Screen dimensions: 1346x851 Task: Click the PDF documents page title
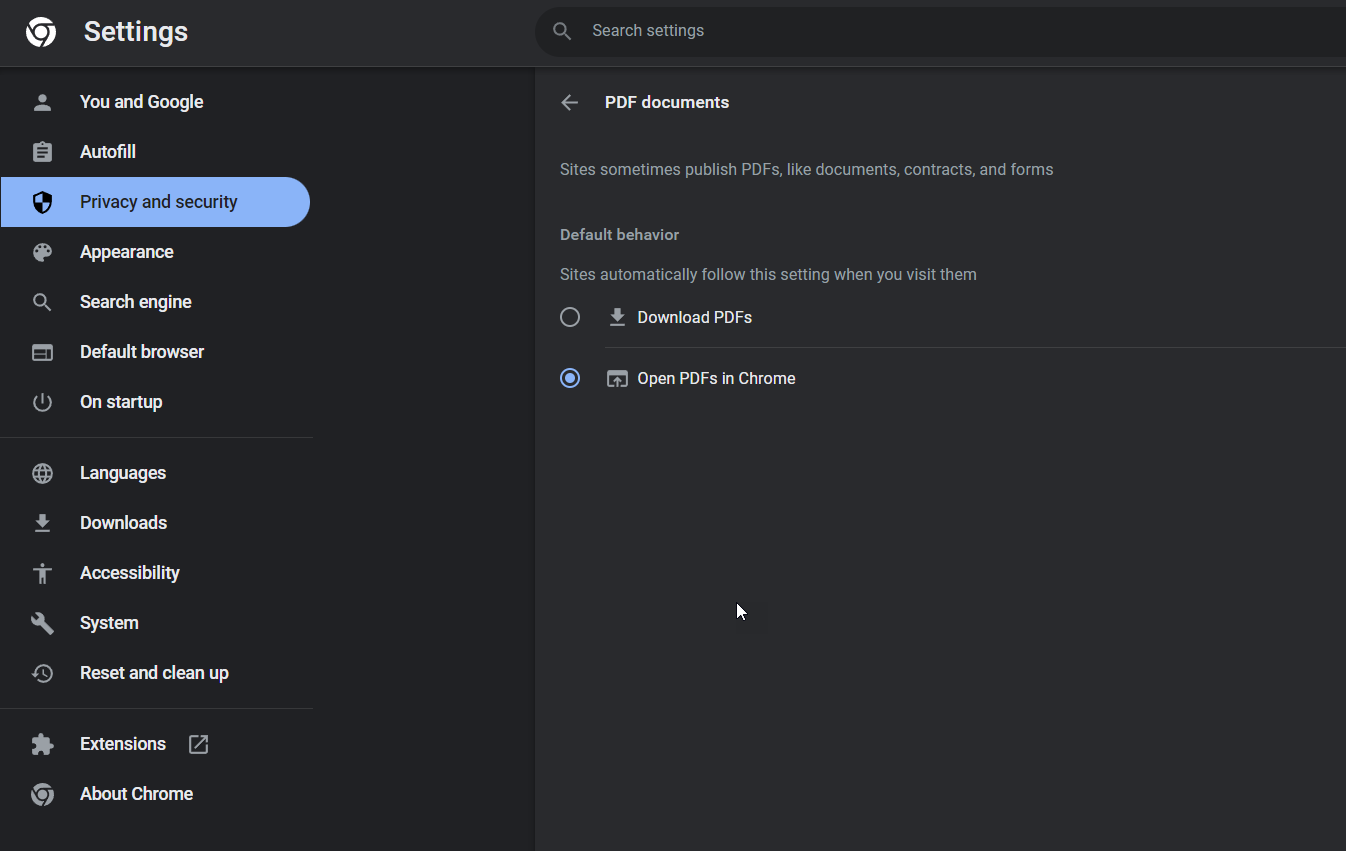pyautogui.click(x=667, y=102)
